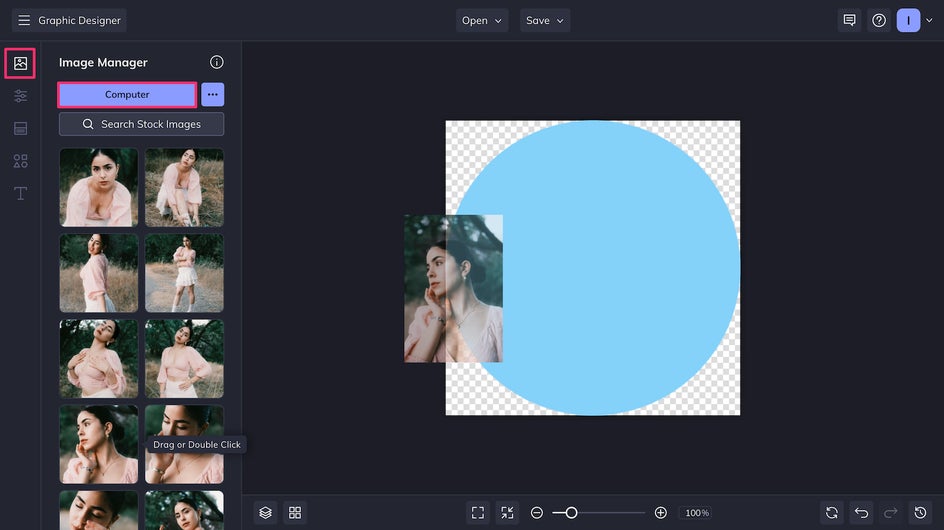Image resolution: width=944 pixels, height=530 pixels.
Task: Open the Customize sliders sidebar icon
Action: pos(20,96)
